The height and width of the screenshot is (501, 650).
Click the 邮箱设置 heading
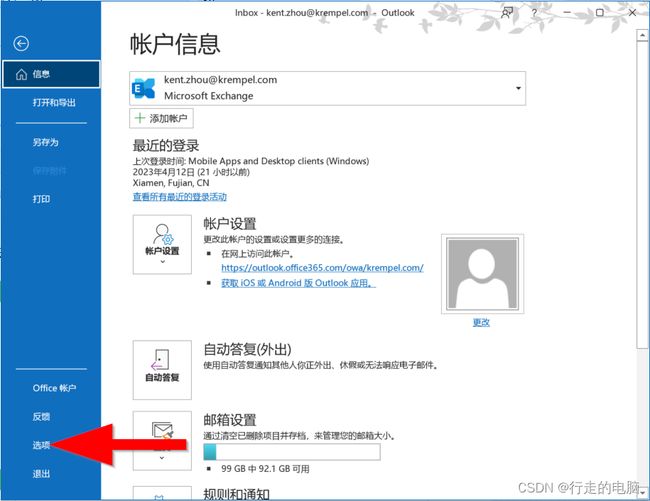point(230,420)
